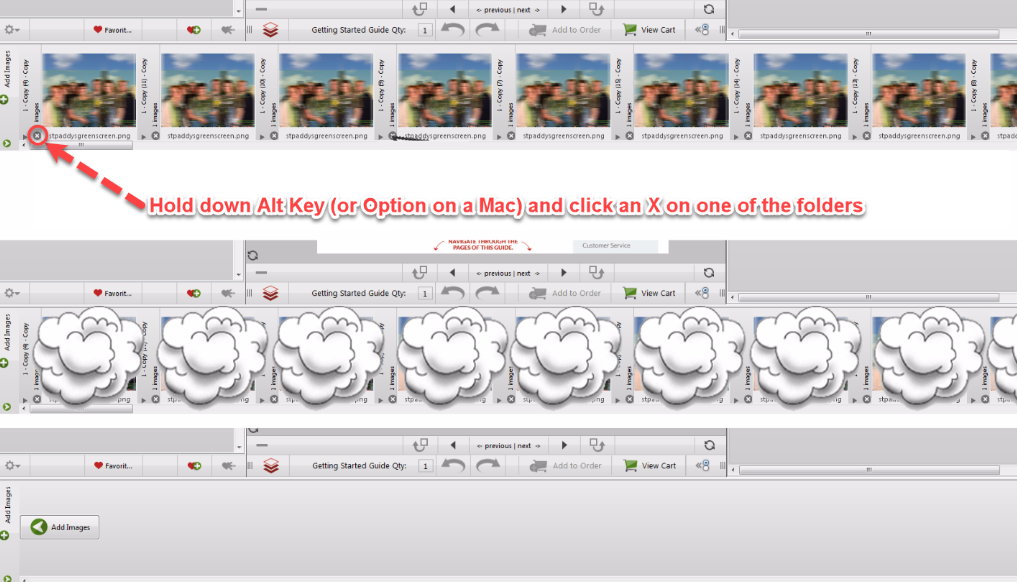
Task: Click the collapse side panel chevrons icon in top screenshot
Action: 702,30
